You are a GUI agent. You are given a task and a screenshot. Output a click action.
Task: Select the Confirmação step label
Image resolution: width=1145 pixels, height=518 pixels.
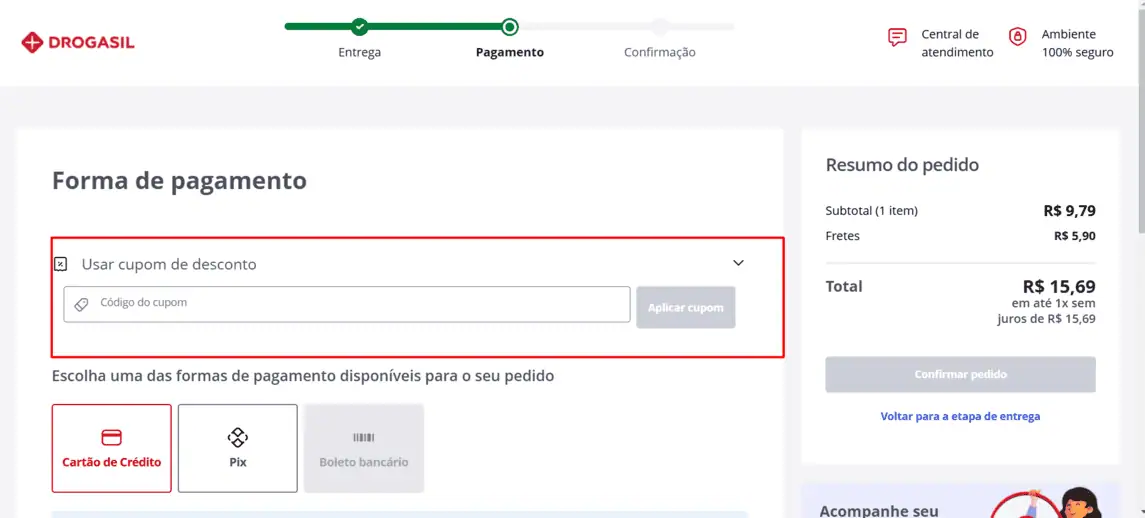[x=659, y=53]
